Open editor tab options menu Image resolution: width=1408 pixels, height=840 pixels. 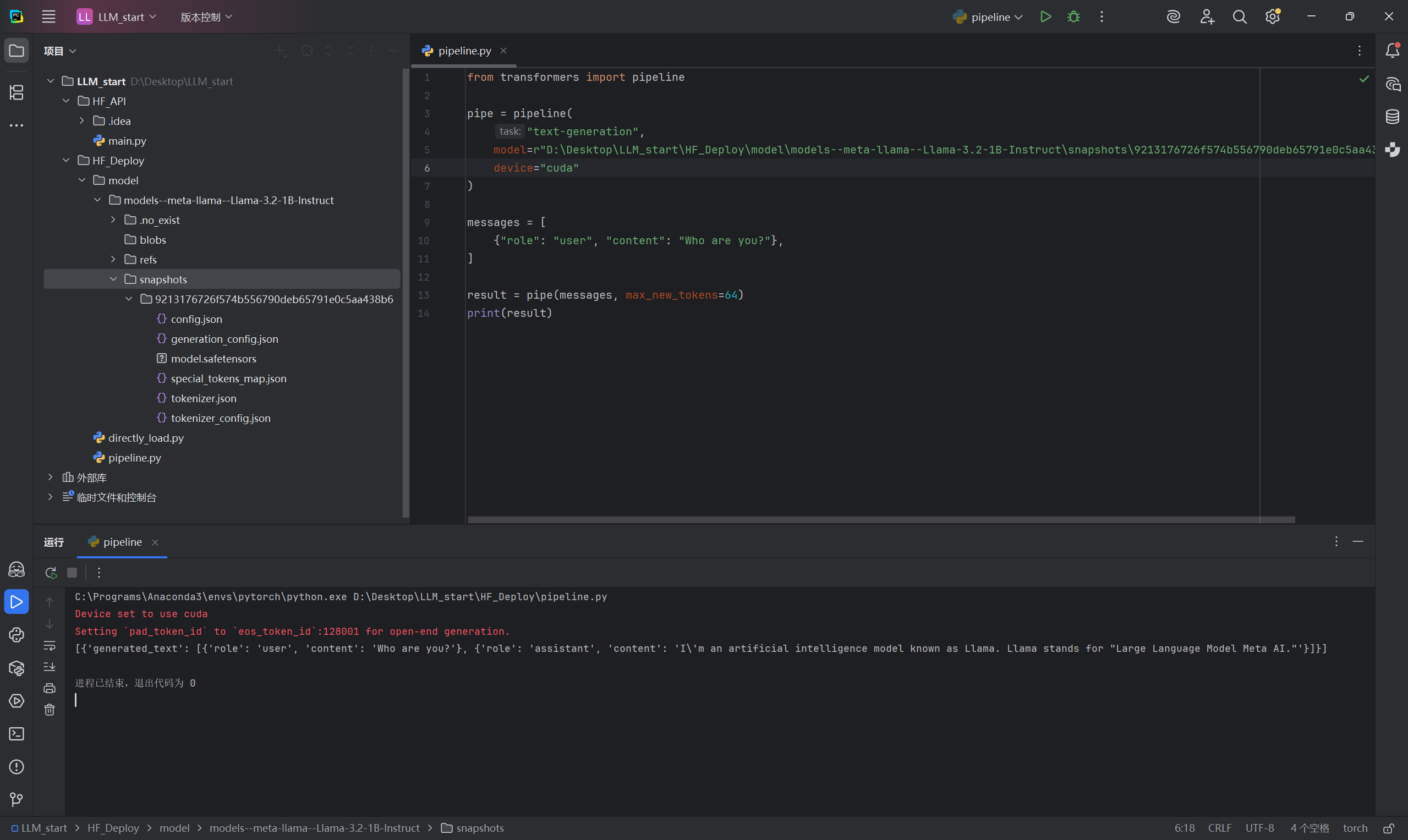pyautogui.click(x=1360, y=51)
